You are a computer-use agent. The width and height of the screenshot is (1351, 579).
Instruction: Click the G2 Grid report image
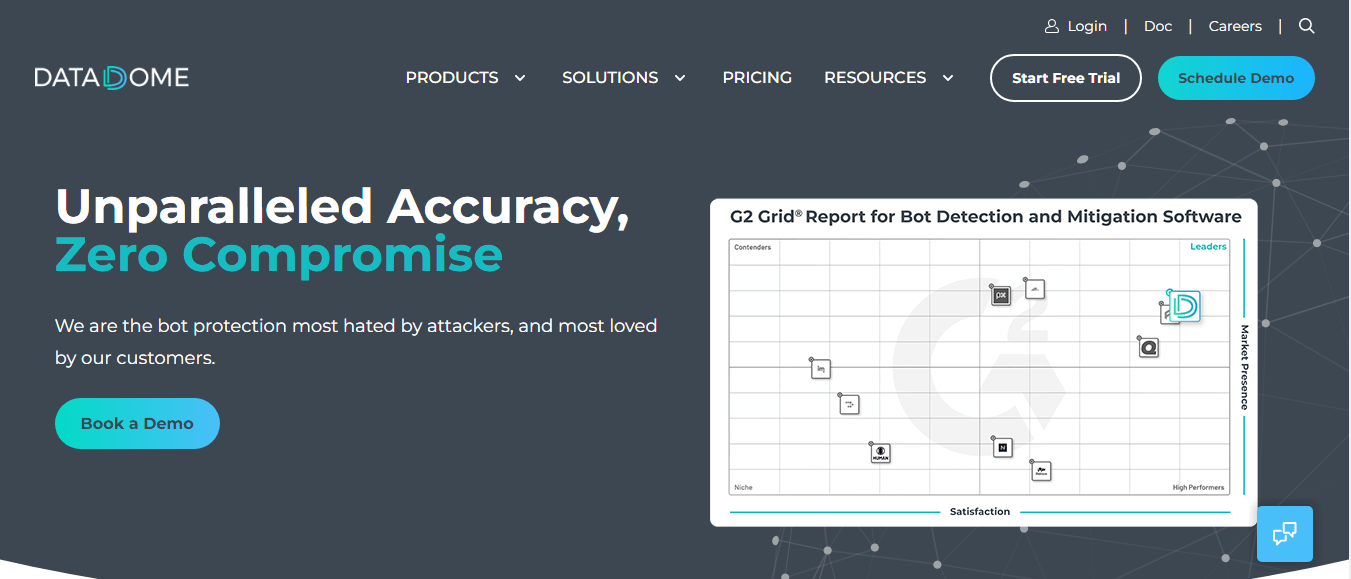(x=983, y=362)
